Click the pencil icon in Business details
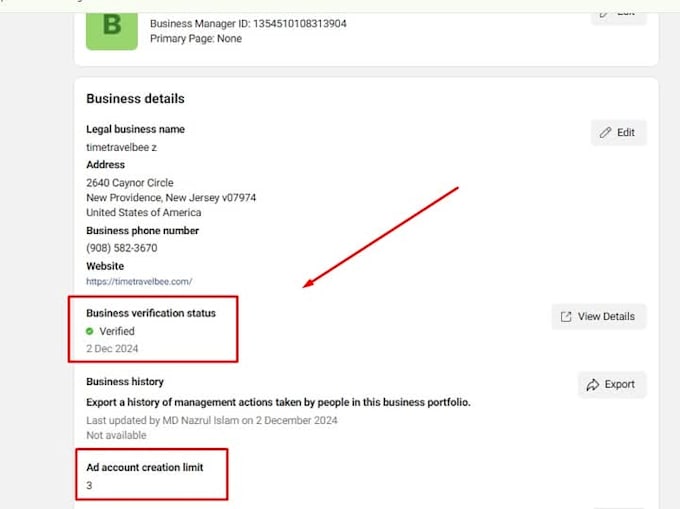Image resolution: width=680 pixels, height=509 pixels. [605, 132]
